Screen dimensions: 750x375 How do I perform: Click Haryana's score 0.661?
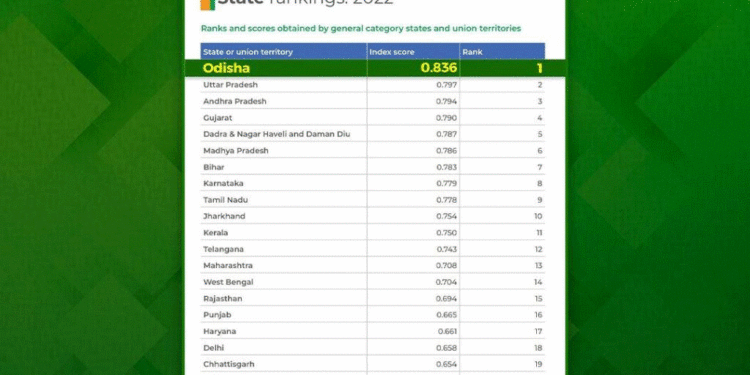pyautogui.click(x=447, y=331)
